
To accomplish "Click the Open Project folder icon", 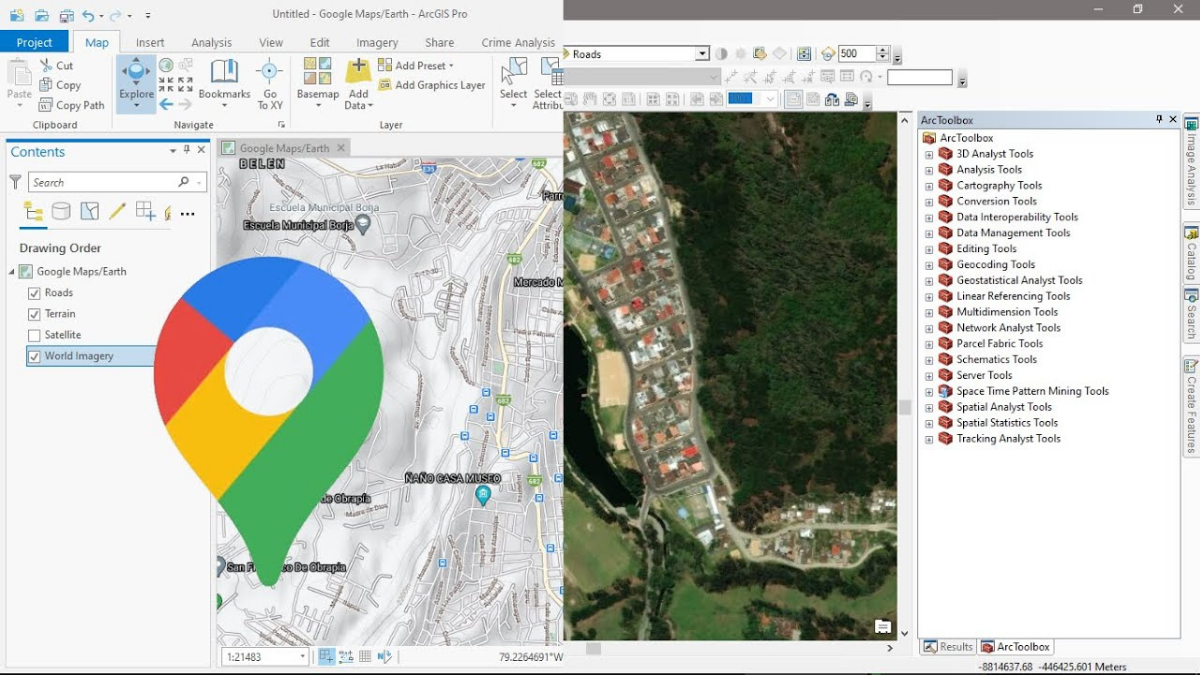I will coord(41,15).
